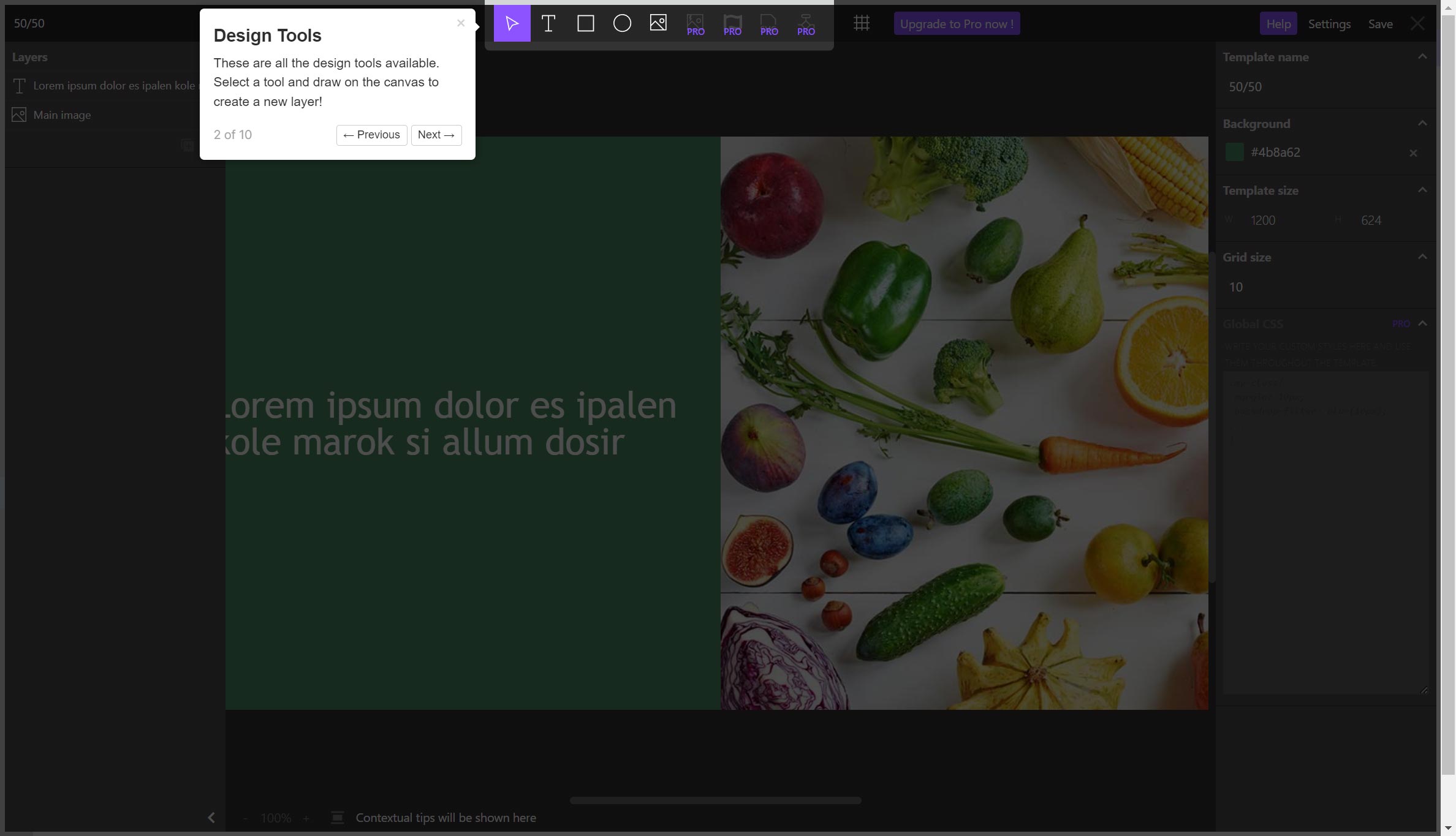
Task: Select the Ellipse/Circle shape tool
Action: (622, 23)
